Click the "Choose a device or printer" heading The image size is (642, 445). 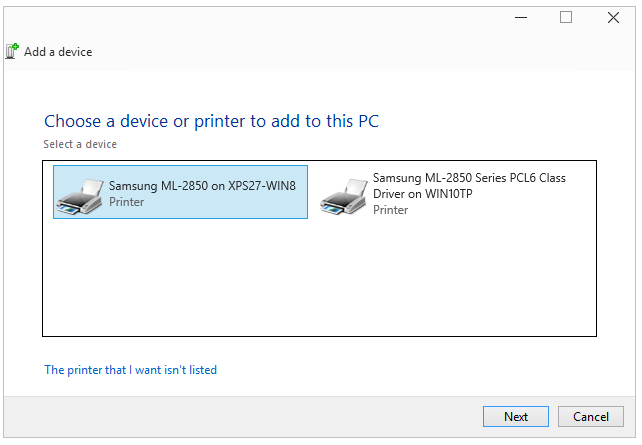211,121
